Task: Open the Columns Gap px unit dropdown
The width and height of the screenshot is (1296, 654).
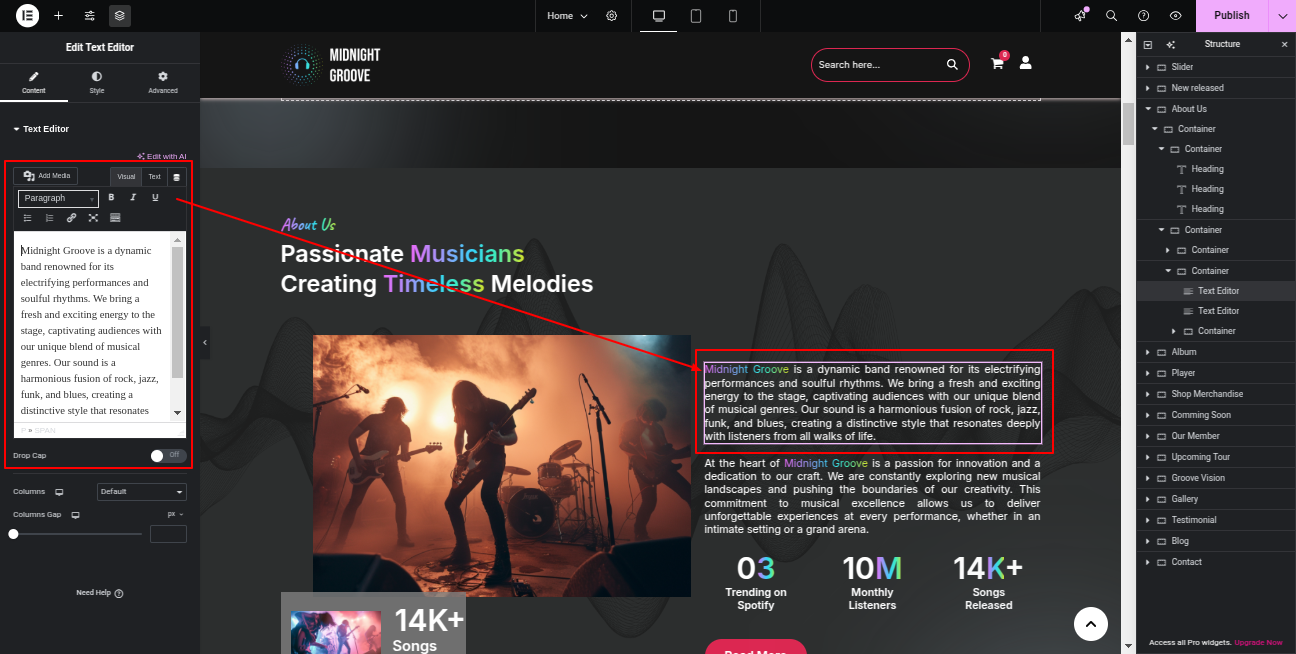Action: (175, 514)
